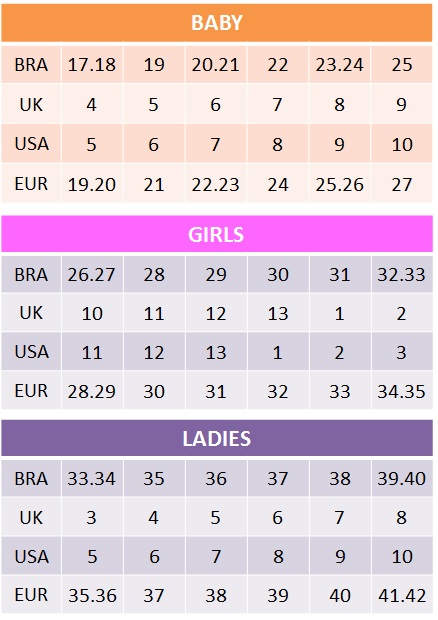Click the 26.27 BRA cell in GIRLS
The width and height of the screenshot is (438, 620).
92,274
